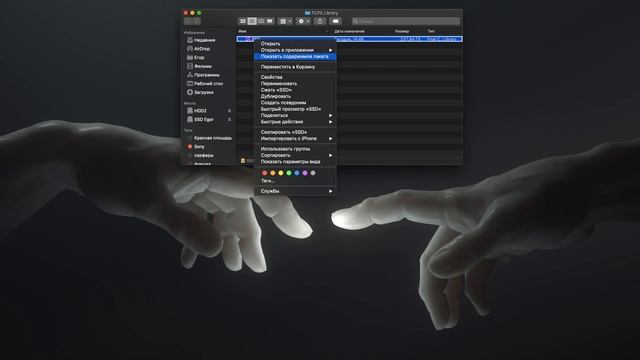This screenshot has height=360, width=640.
Task: Choose Свойства in the context menu
Action: 295,77
